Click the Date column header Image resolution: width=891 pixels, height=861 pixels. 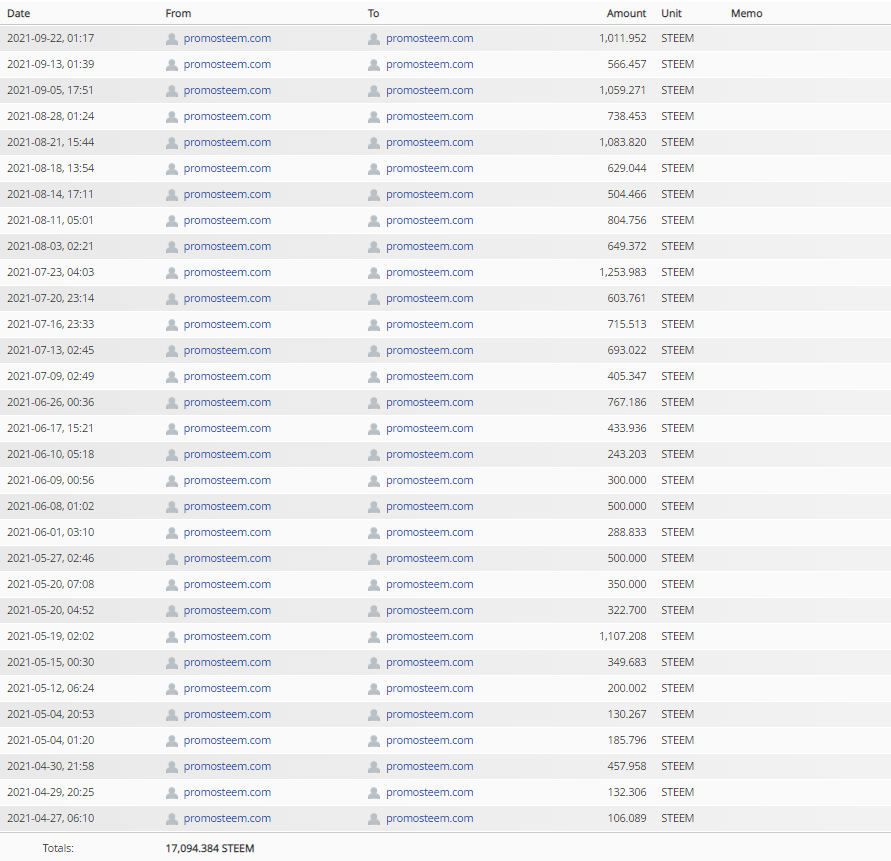point(19,13)
